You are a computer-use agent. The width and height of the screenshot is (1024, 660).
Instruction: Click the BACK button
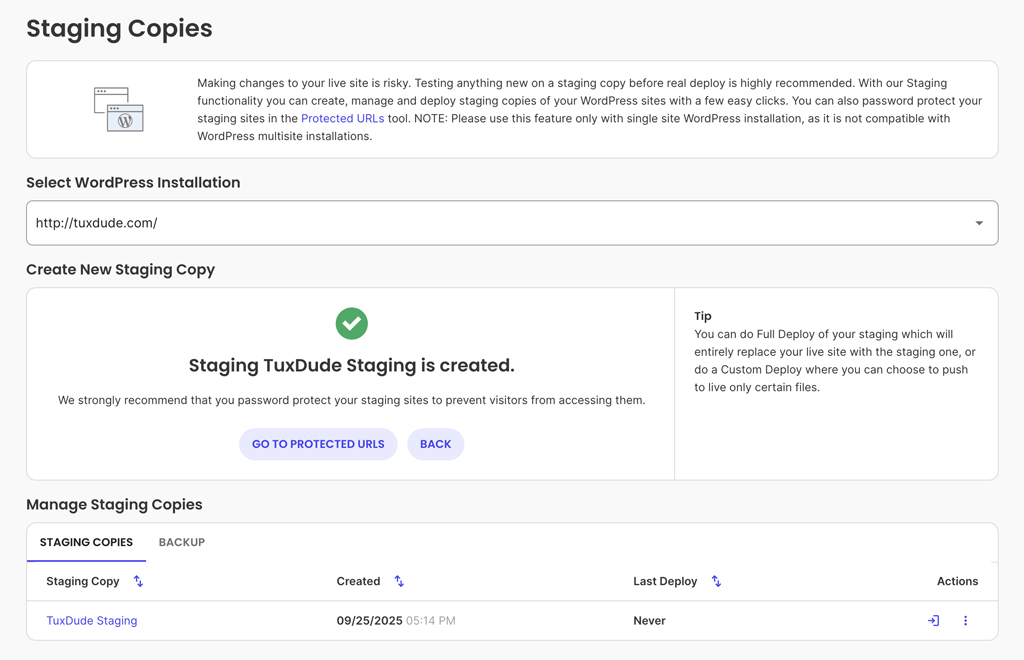435,443
